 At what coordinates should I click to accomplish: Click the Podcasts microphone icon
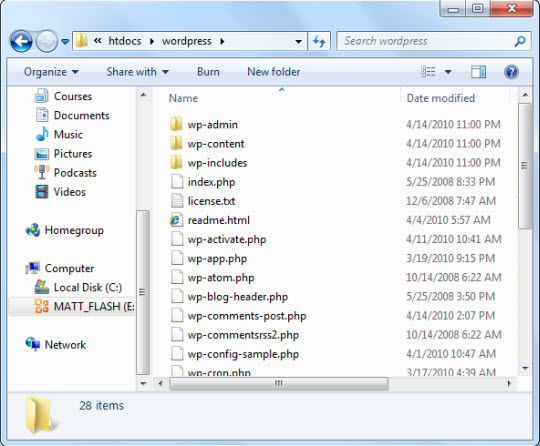(42, 172)
